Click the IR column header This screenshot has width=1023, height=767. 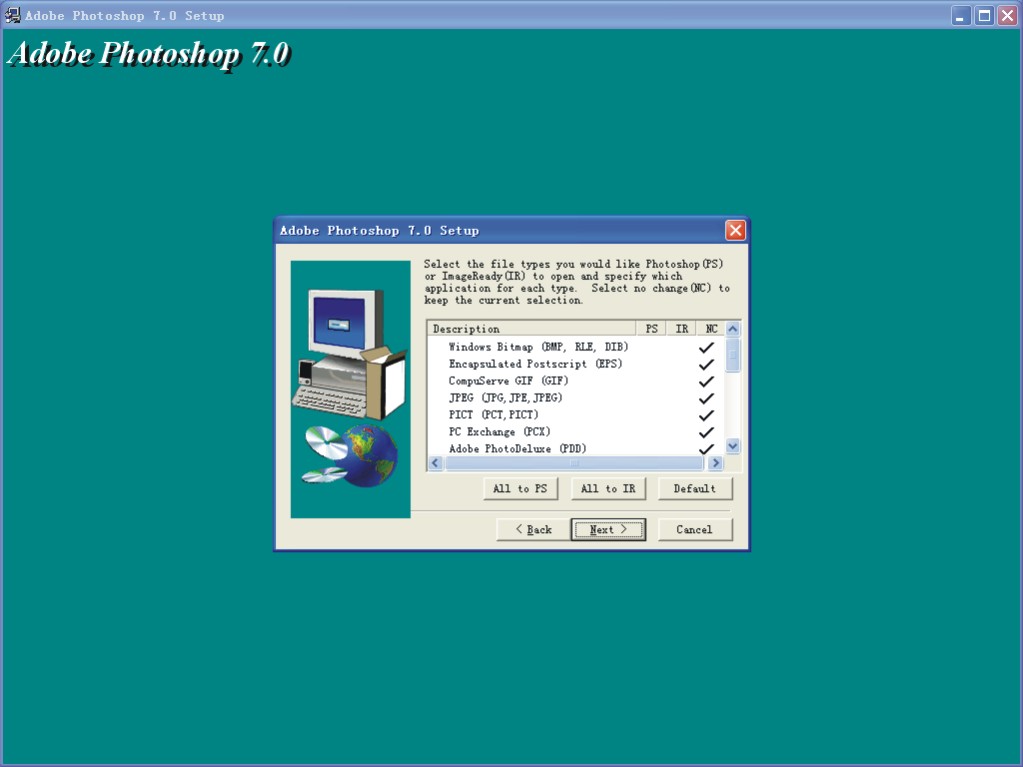[681, 329]
